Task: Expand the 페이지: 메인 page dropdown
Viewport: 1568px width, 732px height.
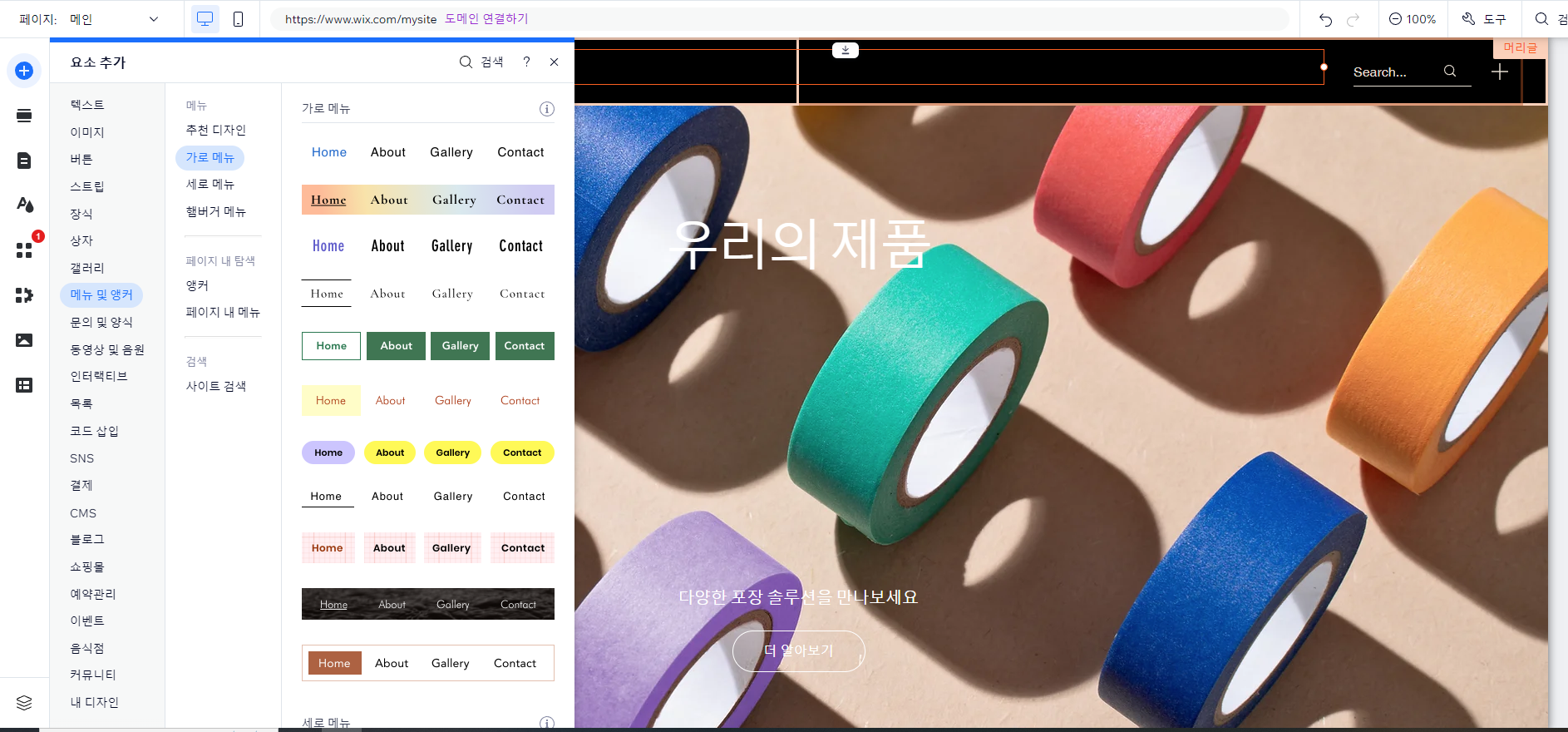Action: pos(89,19)
